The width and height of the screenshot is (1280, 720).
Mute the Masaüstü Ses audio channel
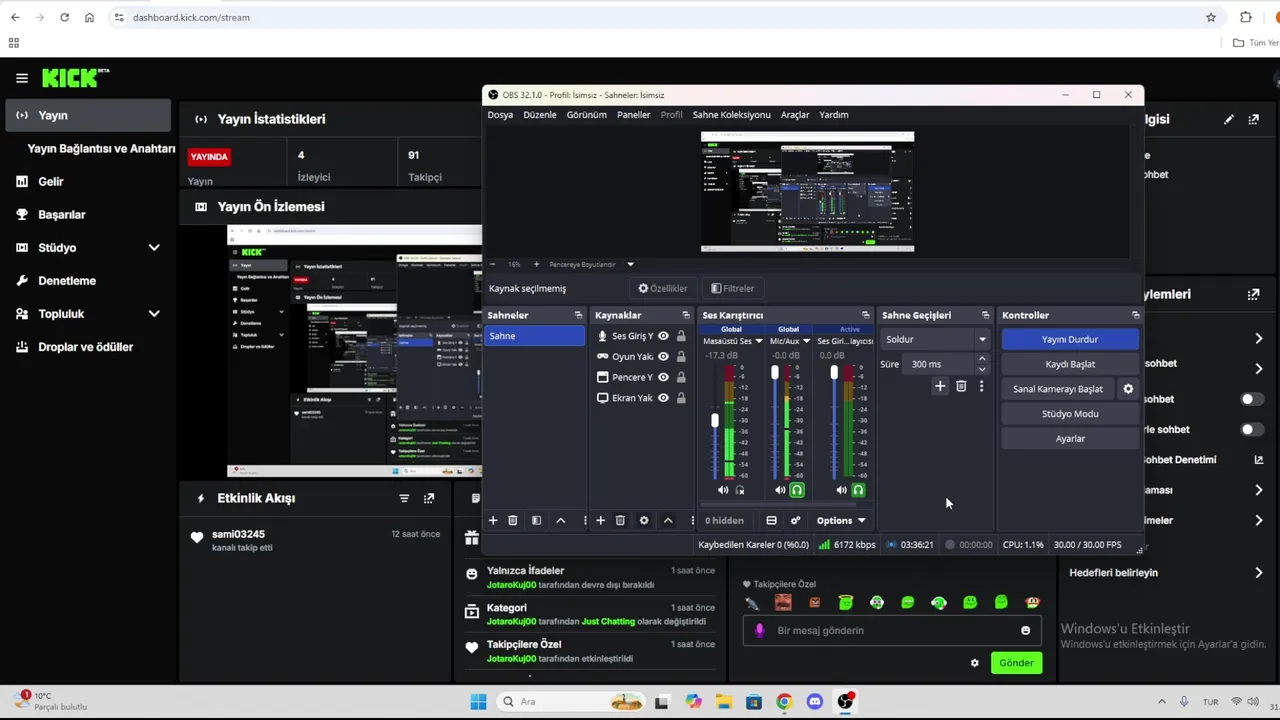coord(723,490)
